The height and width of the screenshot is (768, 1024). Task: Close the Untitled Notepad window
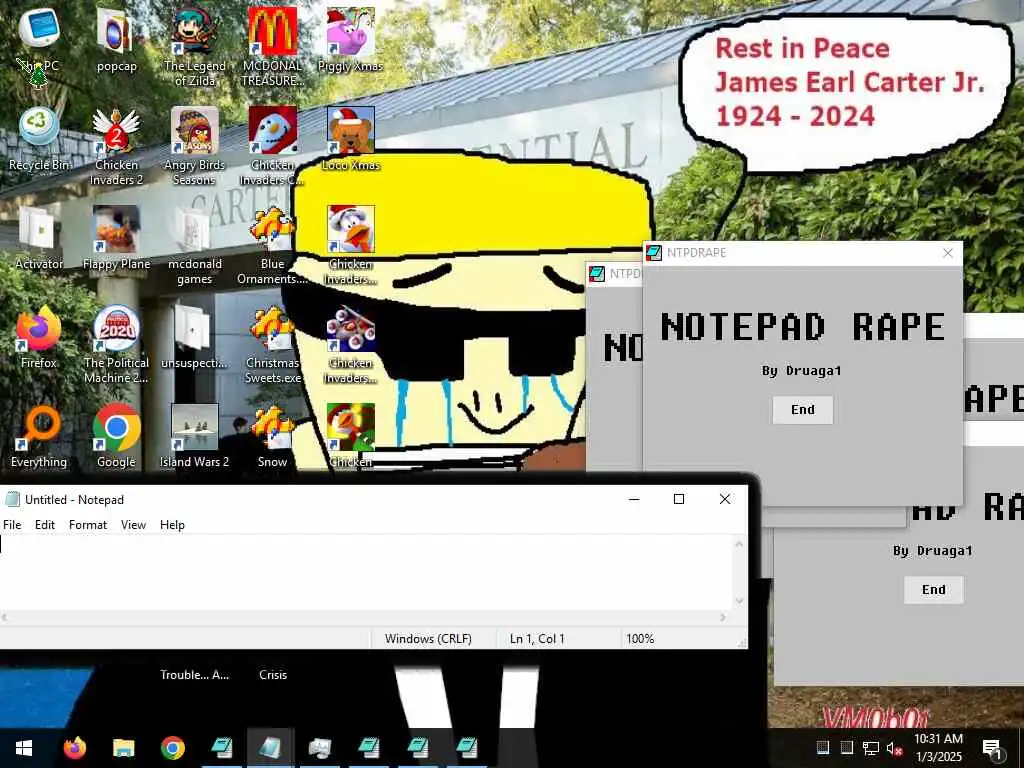pyautogui.click(x=725, y=499)
